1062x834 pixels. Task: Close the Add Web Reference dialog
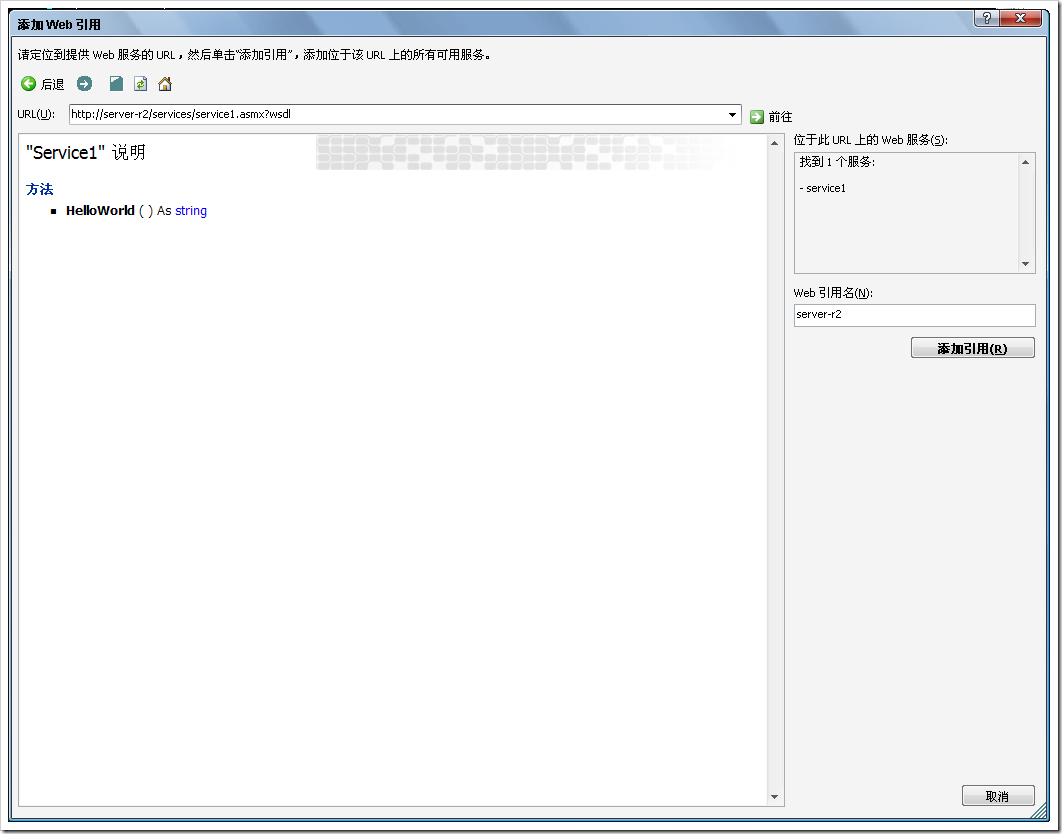[1021, 18]
